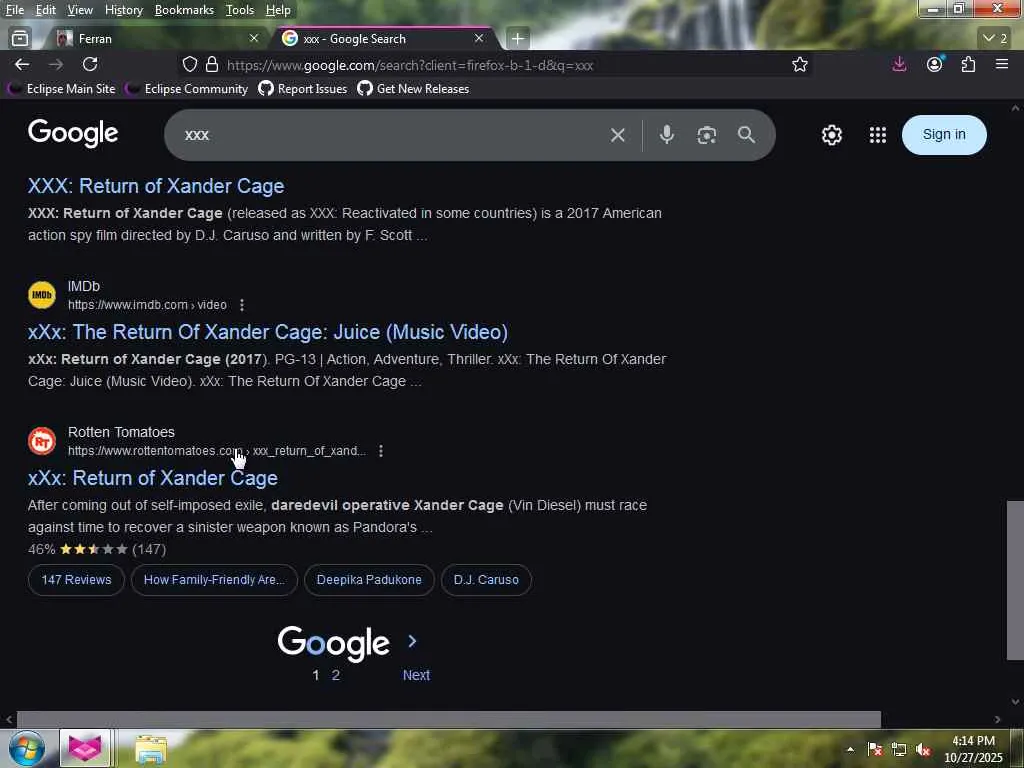Open the network tray icon
Viewport: 1024px width, 768px height.
click(x=899, y=750)
